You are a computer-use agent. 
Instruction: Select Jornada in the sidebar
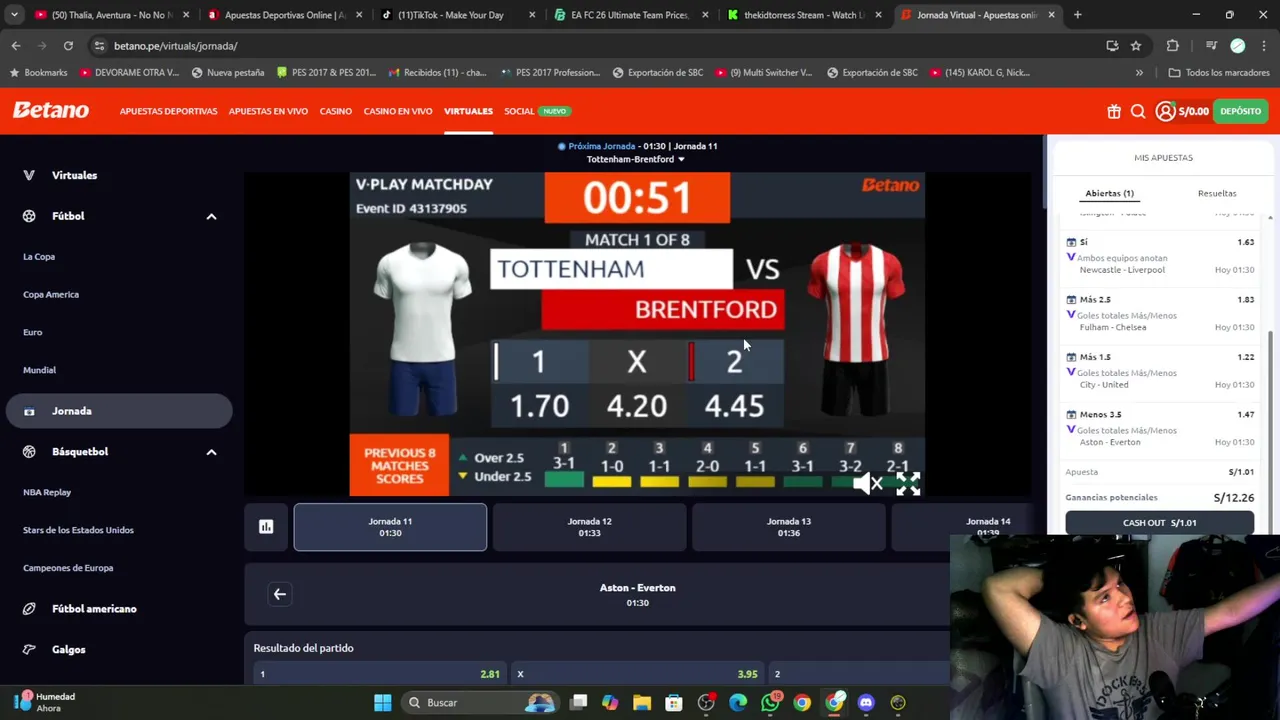tap(119, 411)
